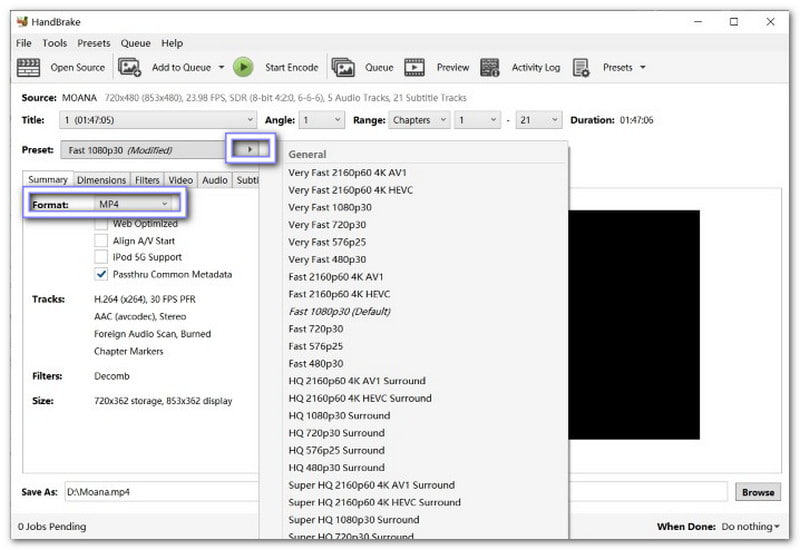Toggle the Align A/V Start checkbox

101,240
